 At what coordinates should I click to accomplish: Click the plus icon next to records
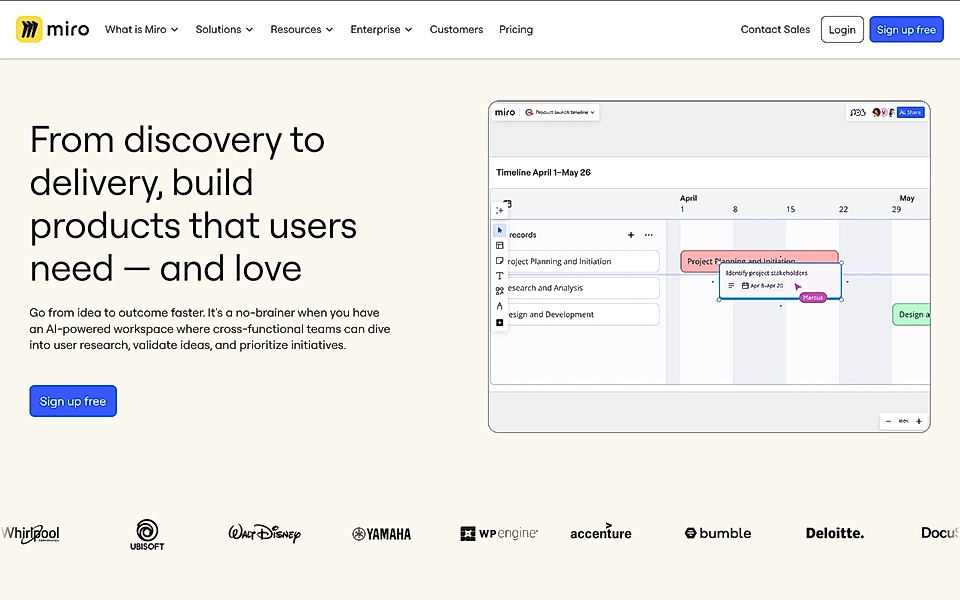click(x=630, y=234)
